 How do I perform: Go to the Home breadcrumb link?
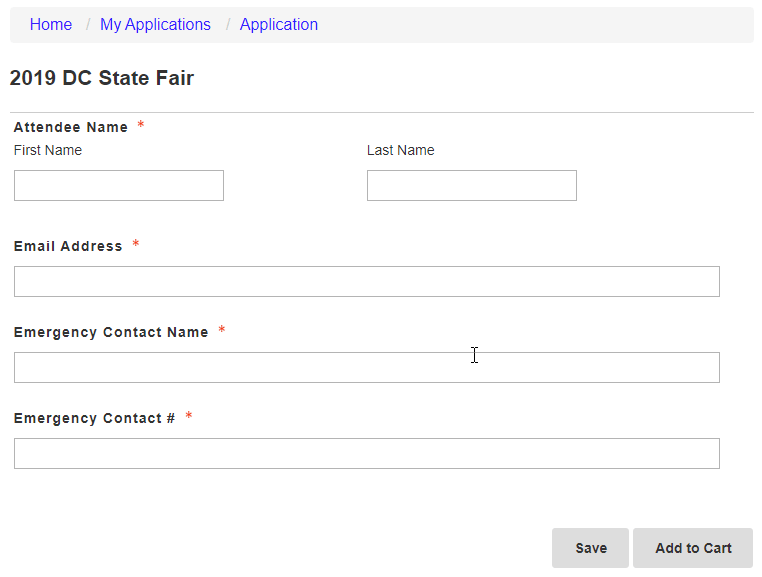[51, 24]
